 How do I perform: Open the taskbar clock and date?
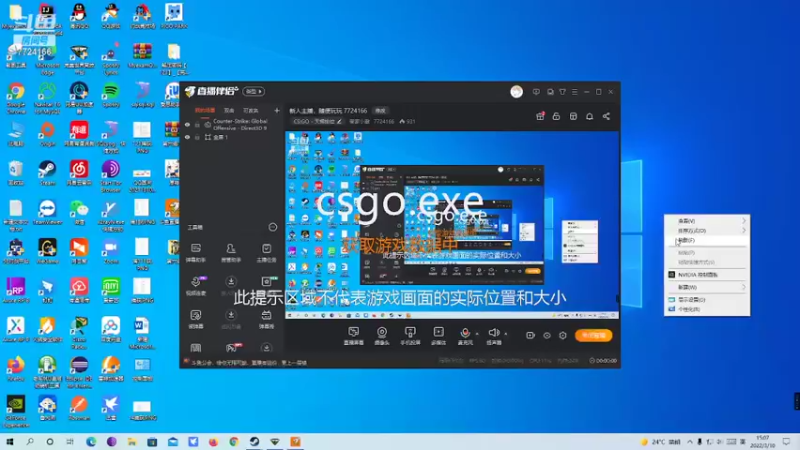pyautogui.click(x=762, y=442)
